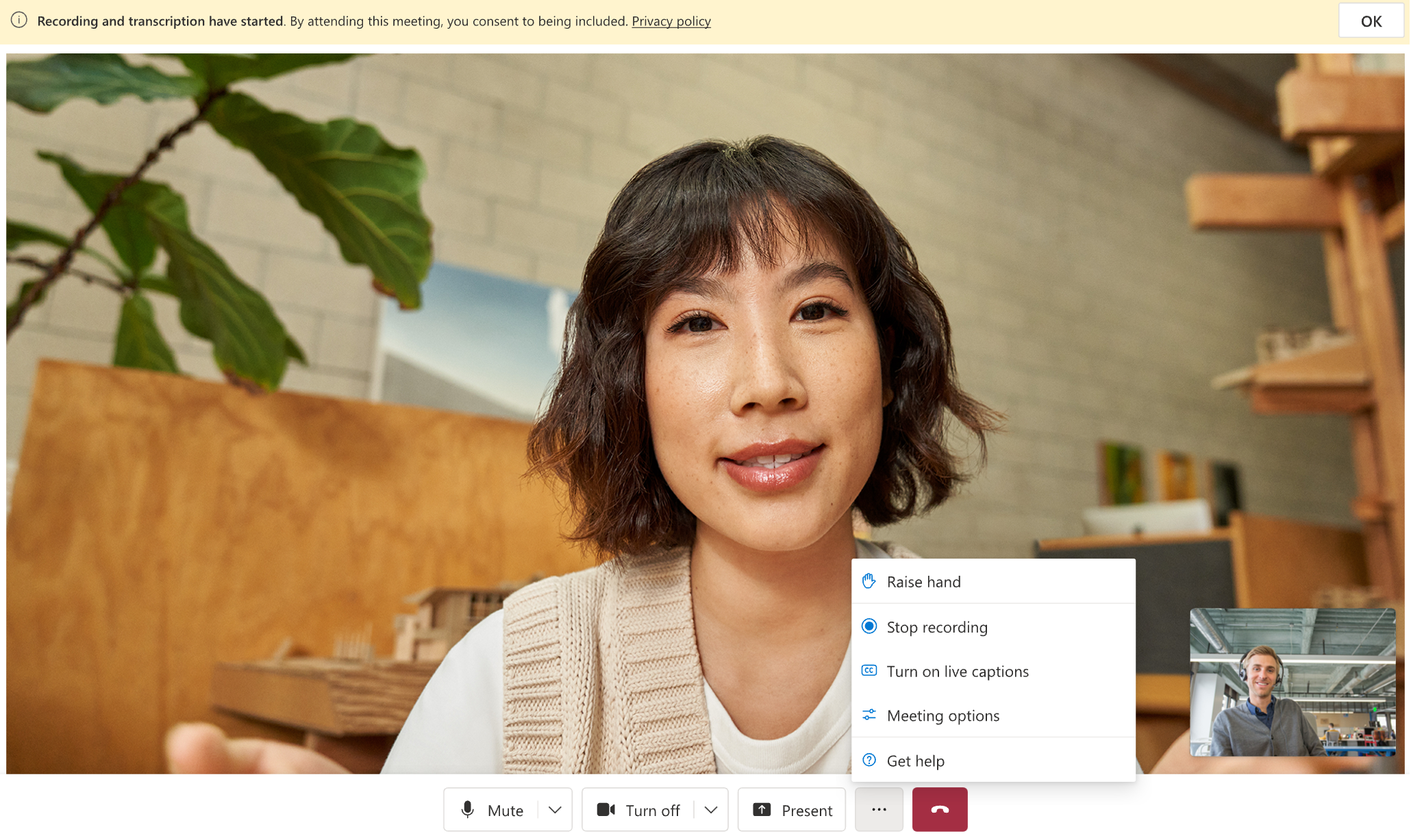The height and width of the screenshot is (840, 1411).
Task: Expand camera options dropdown arrow
Action: point(711,809)
